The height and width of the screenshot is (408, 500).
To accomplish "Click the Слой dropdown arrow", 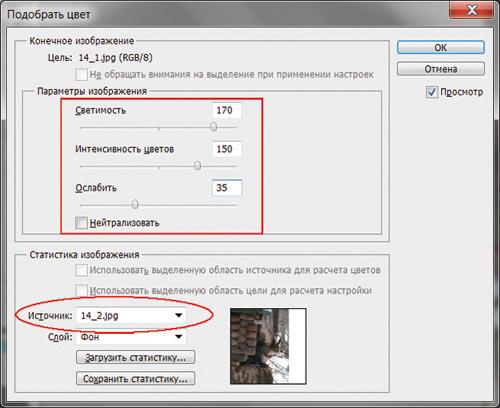I will (179, 337).
